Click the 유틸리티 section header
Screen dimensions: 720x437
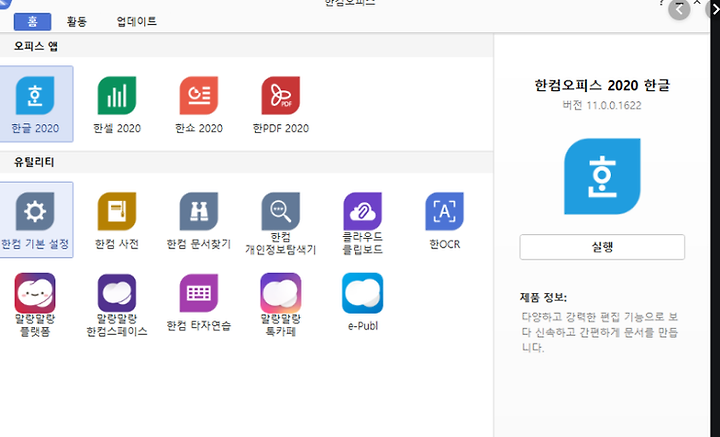tap(34, 162)
